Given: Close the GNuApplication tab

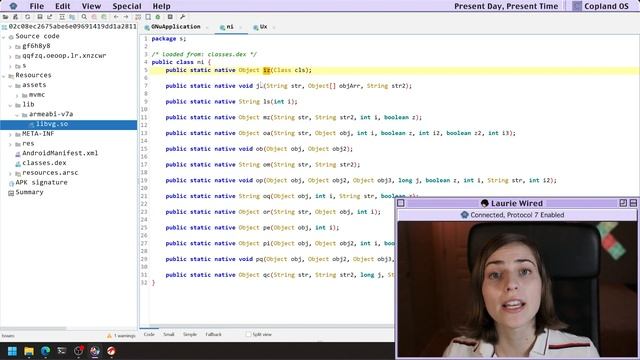Looking at the screenshot, I should point(207,27).
